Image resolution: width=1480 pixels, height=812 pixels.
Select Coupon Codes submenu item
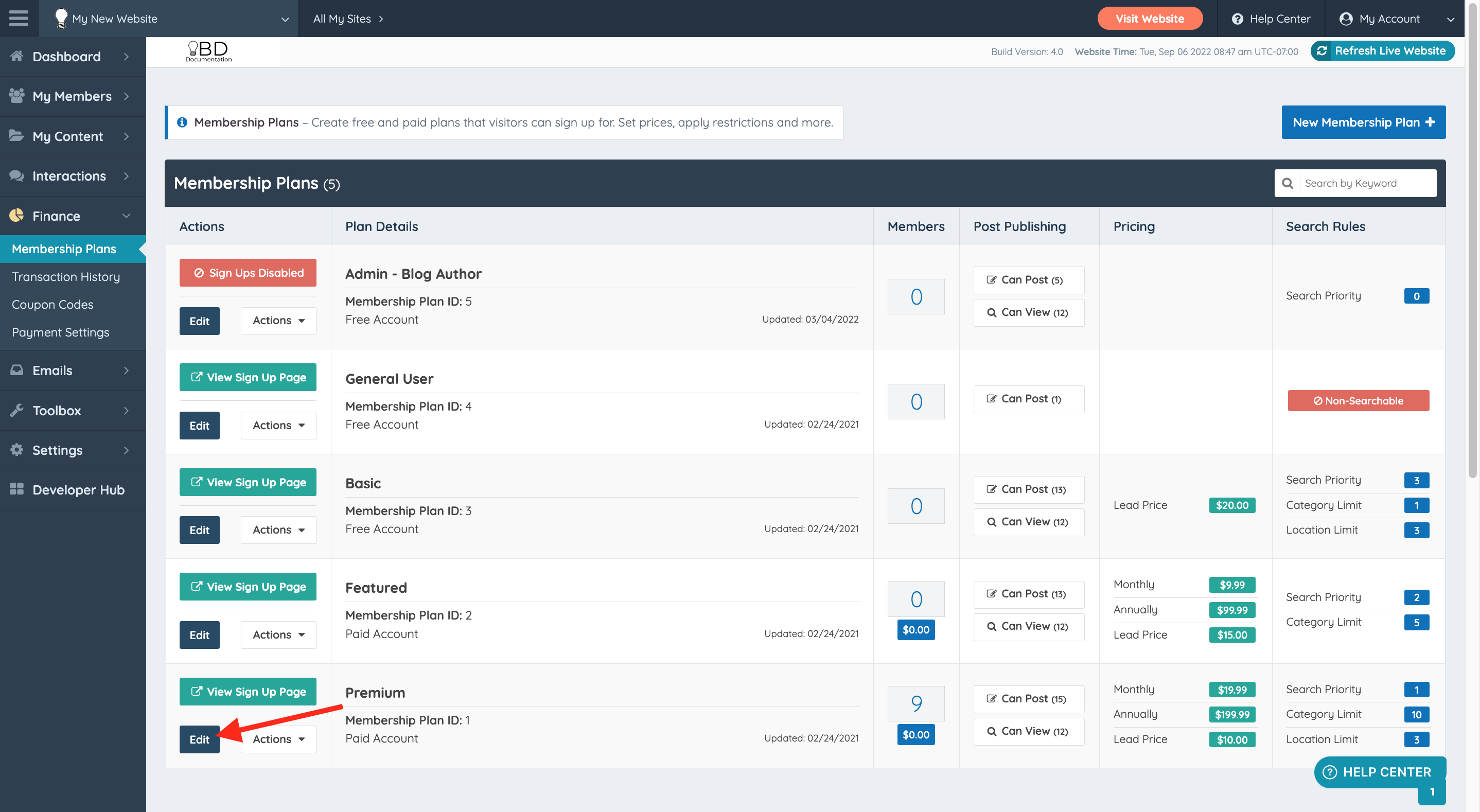[x=52, y=305]
